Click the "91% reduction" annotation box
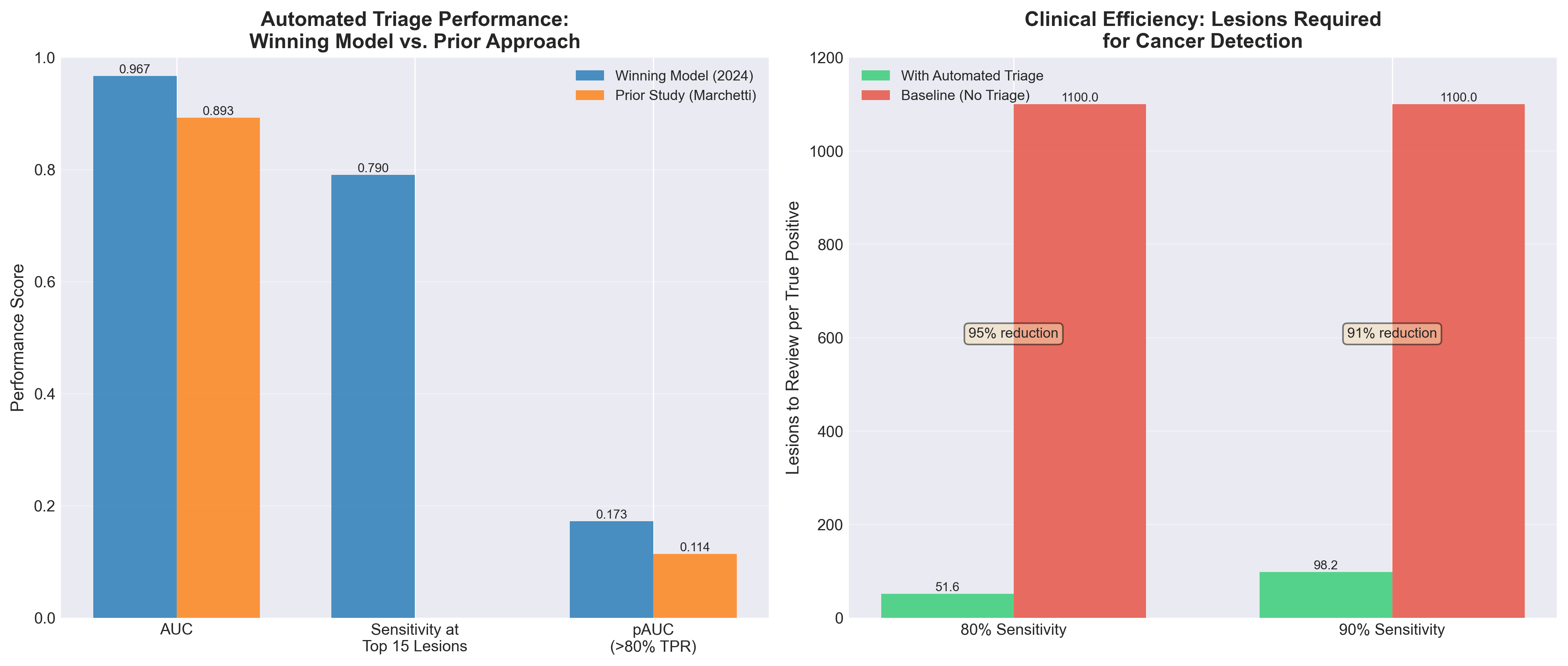This screenshot has width=1568, height=666. pos(1392,334)
